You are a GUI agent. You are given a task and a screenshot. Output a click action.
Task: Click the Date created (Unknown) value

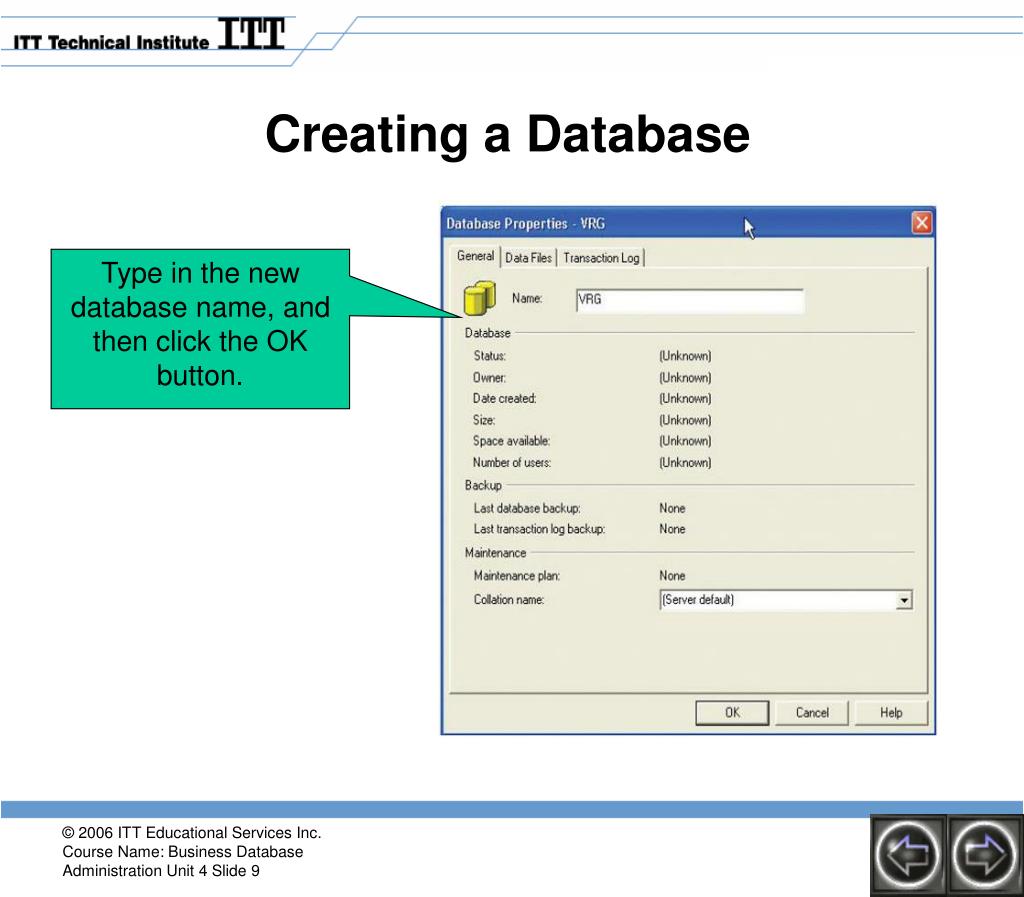click(x=685, y=398)
